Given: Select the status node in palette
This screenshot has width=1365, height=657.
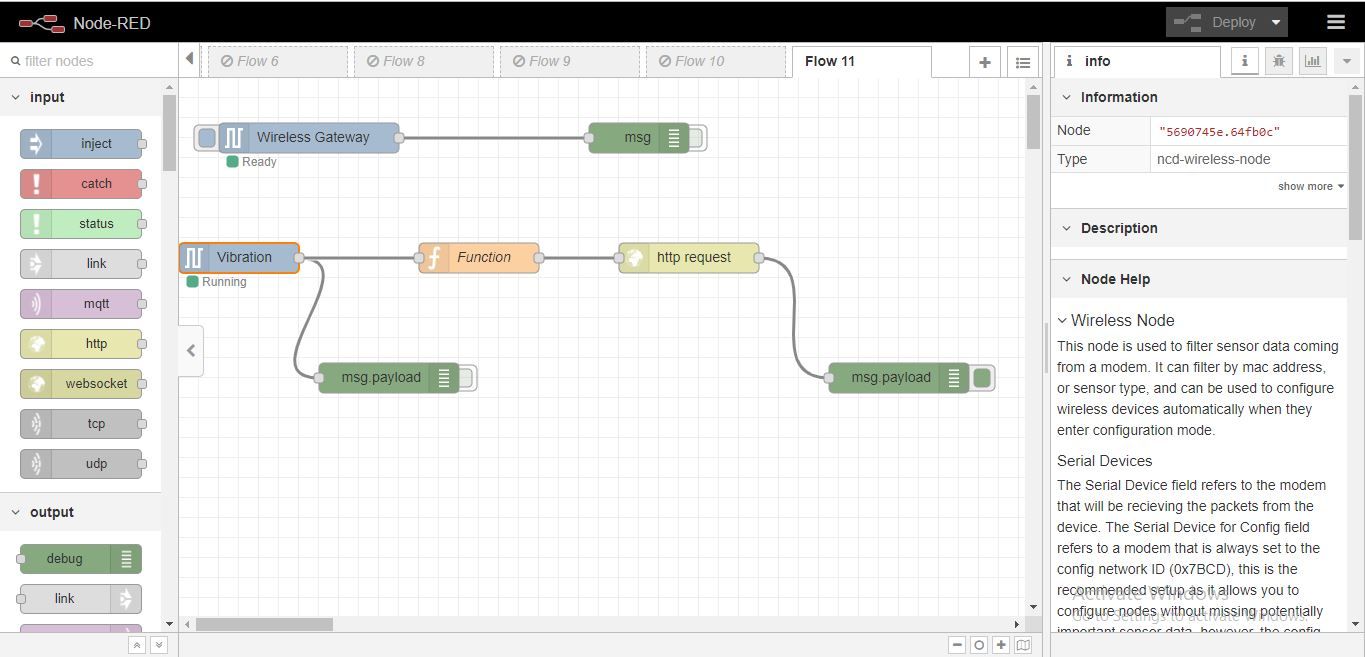Looking at the screenshot, I should 81,224.
